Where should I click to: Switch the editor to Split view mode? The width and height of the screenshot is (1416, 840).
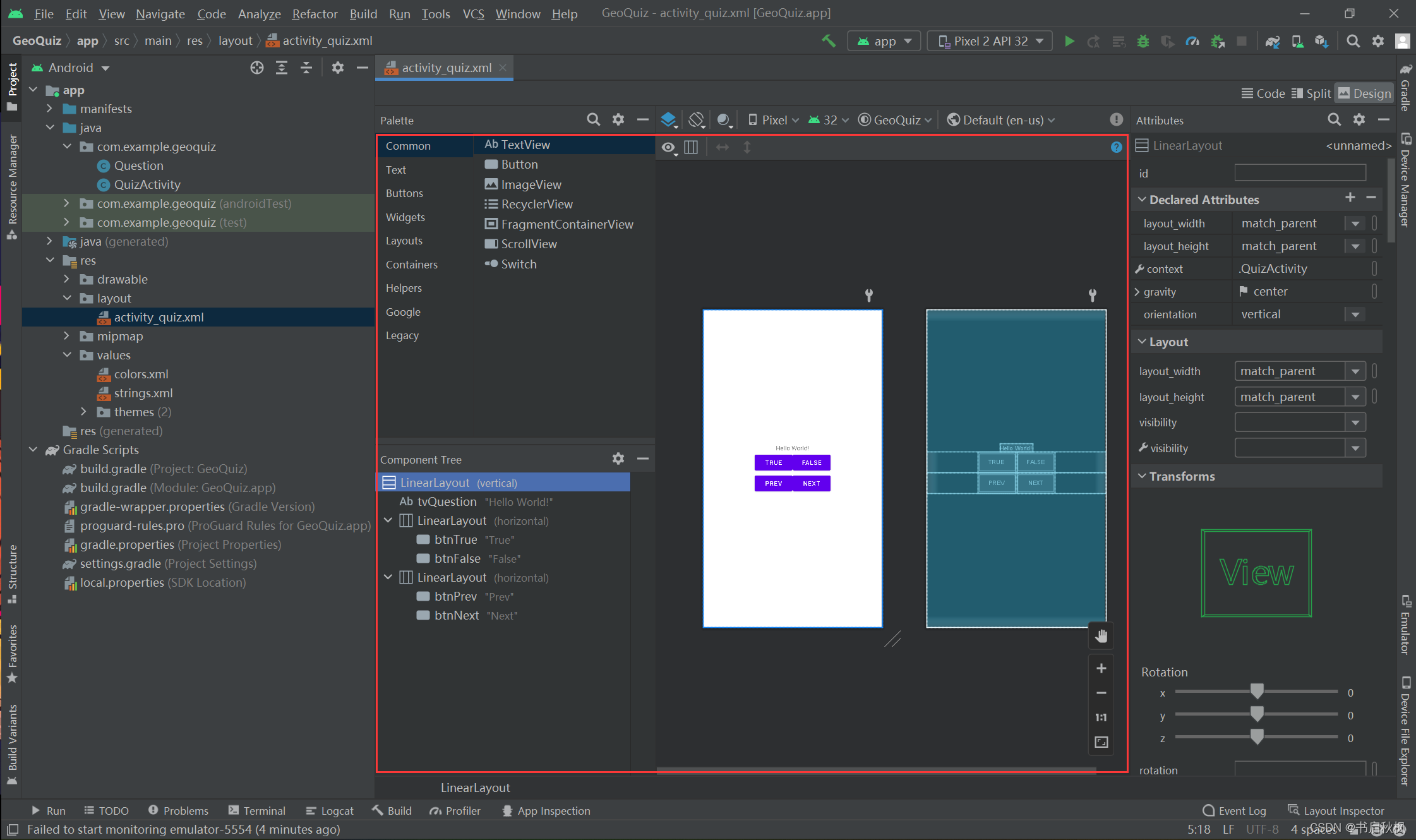(x=1311, y=93)
